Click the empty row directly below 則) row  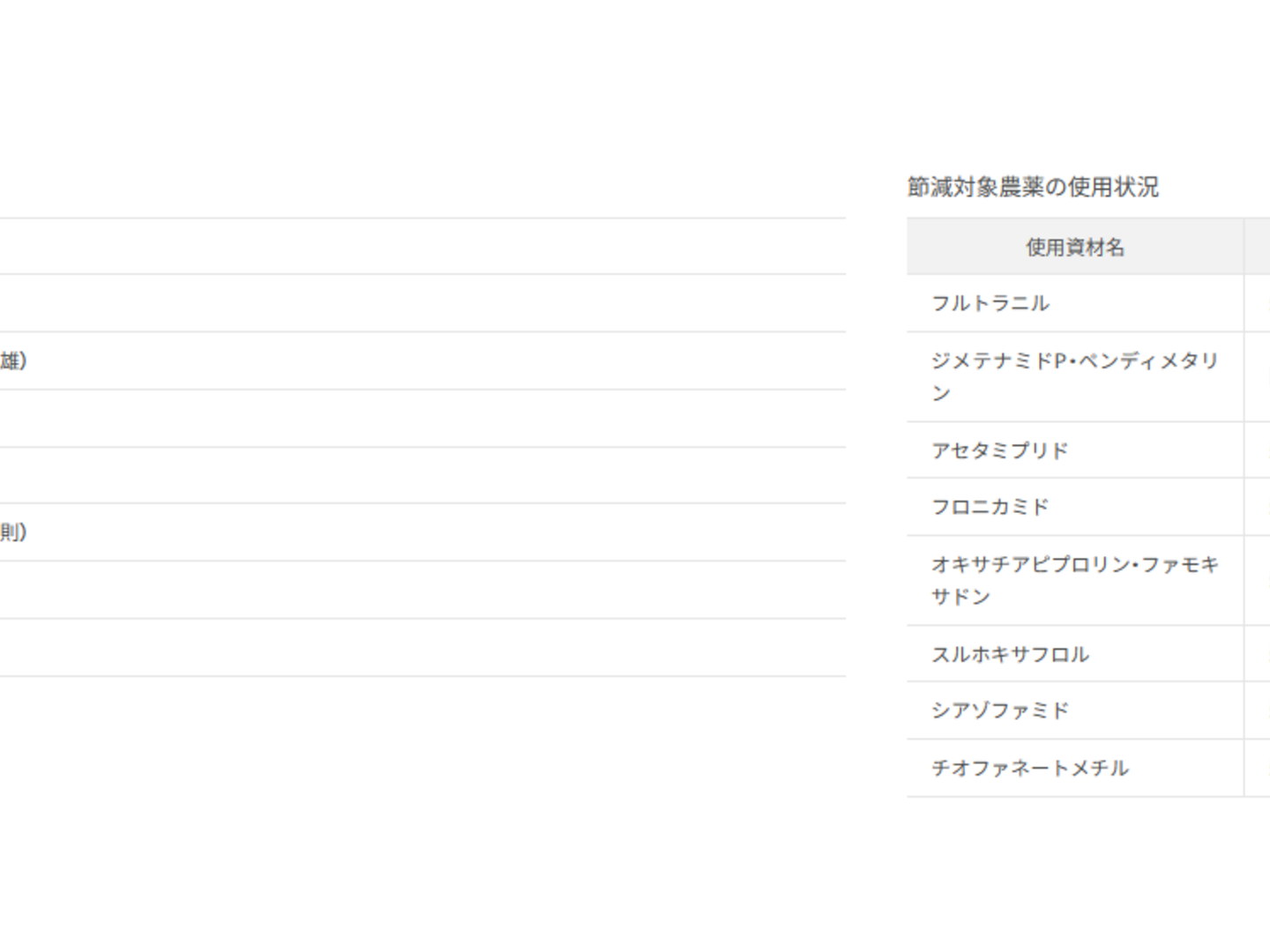point(422,590)
